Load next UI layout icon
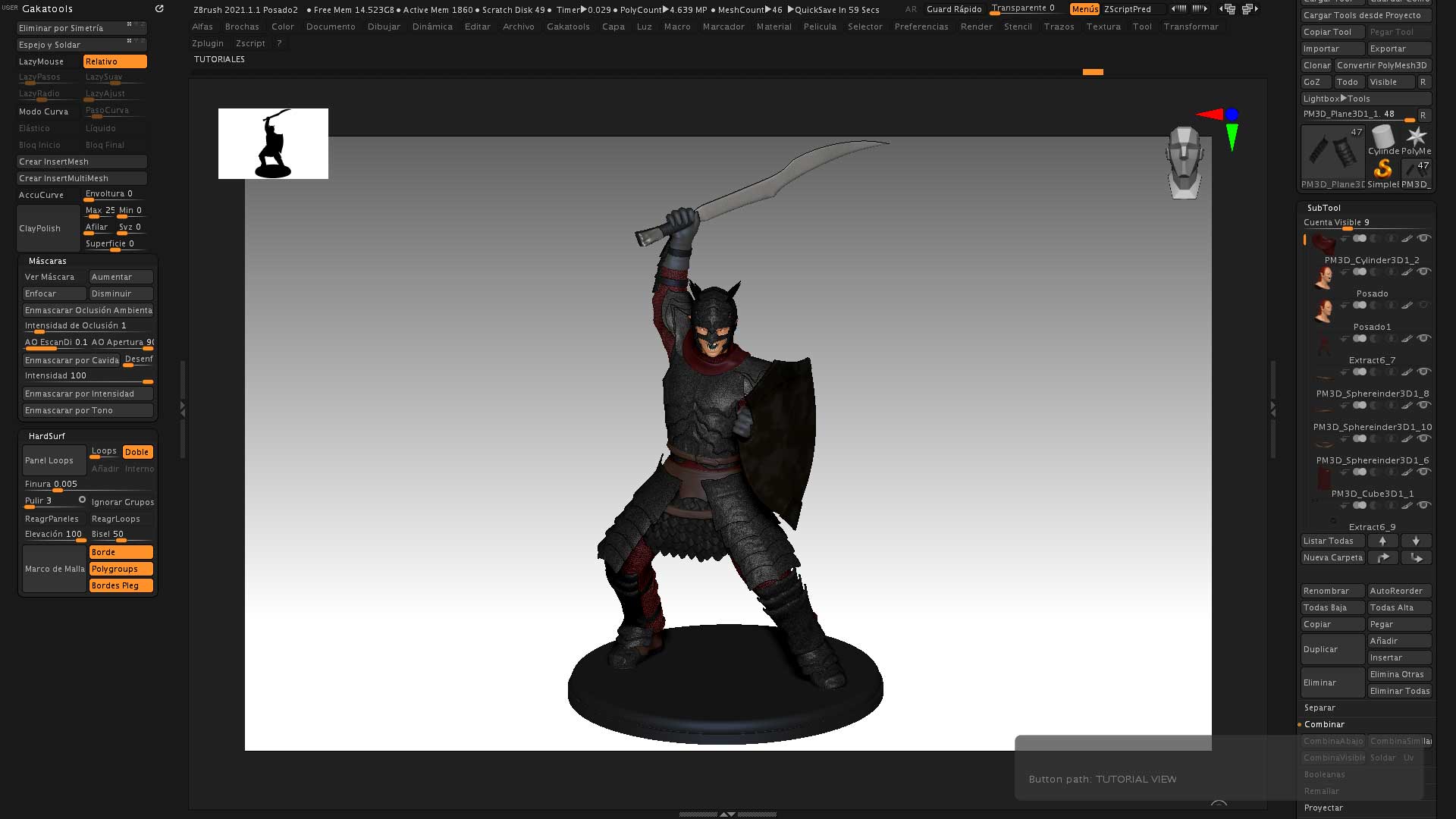 (1250, 9)
